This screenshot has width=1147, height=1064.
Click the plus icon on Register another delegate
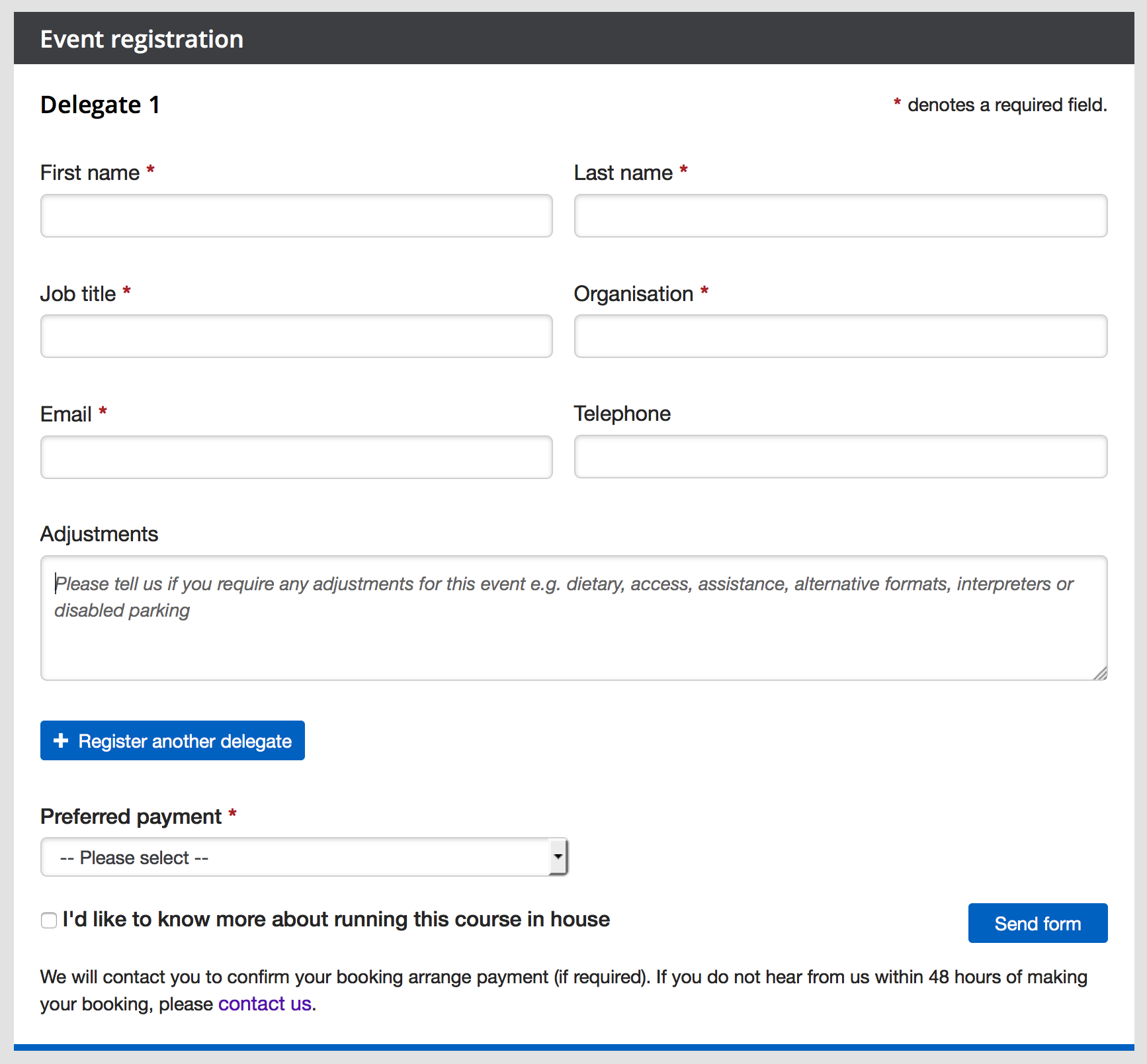(x=61, y=740)
